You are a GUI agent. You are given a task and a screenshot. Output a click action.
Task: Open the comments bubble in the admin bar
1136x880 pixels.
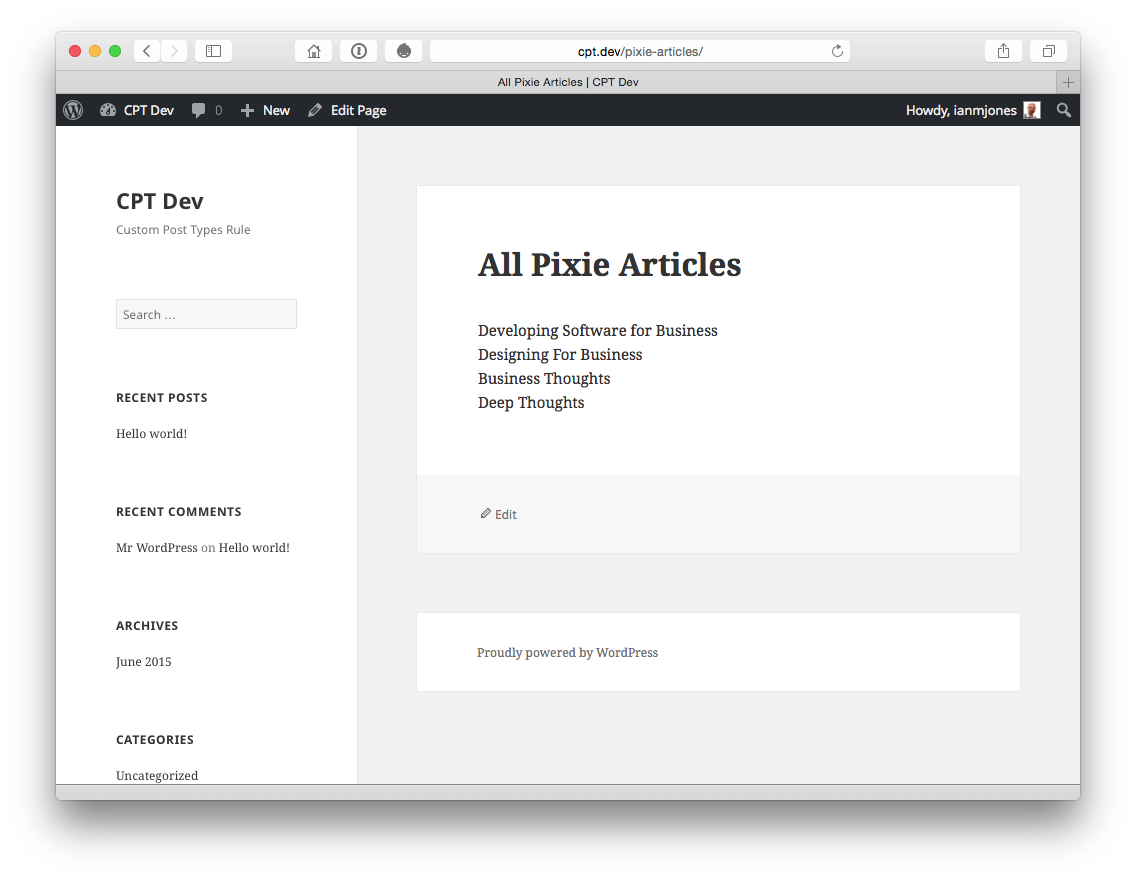pos(206,110)
